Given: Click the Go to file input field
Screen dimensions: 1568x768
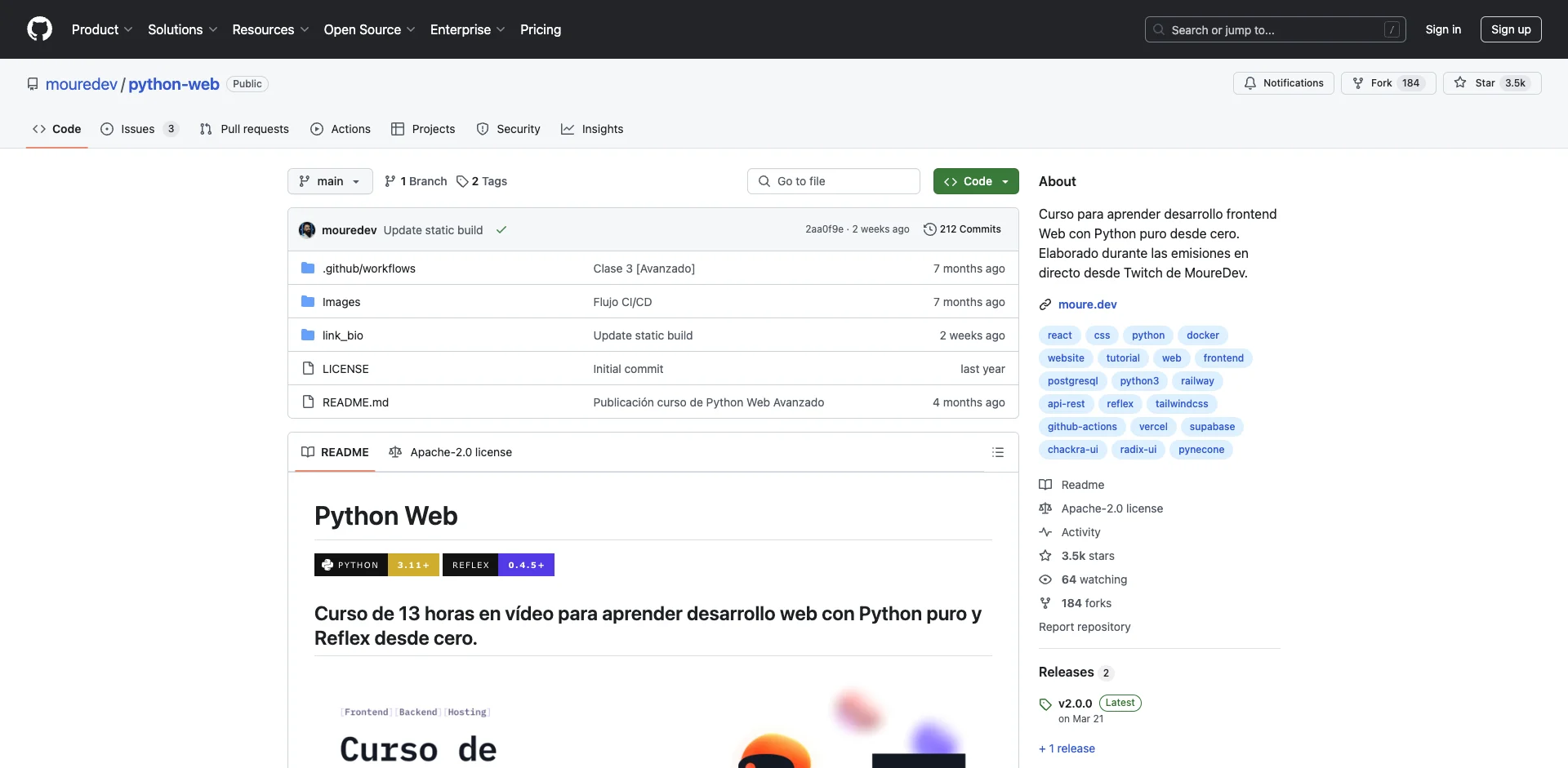Looking at the screenshot, I should [x=834, y=181].
